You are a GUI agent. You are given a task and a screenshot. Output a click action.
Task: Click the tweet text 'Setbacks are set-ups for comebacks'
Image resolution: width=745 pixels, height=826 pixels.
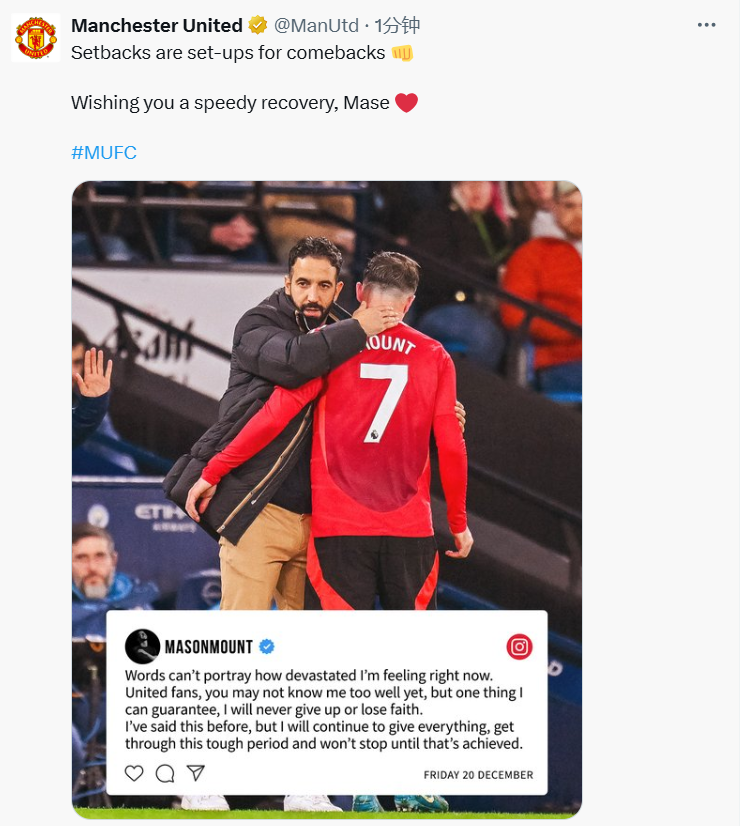(x=228, y=53)
